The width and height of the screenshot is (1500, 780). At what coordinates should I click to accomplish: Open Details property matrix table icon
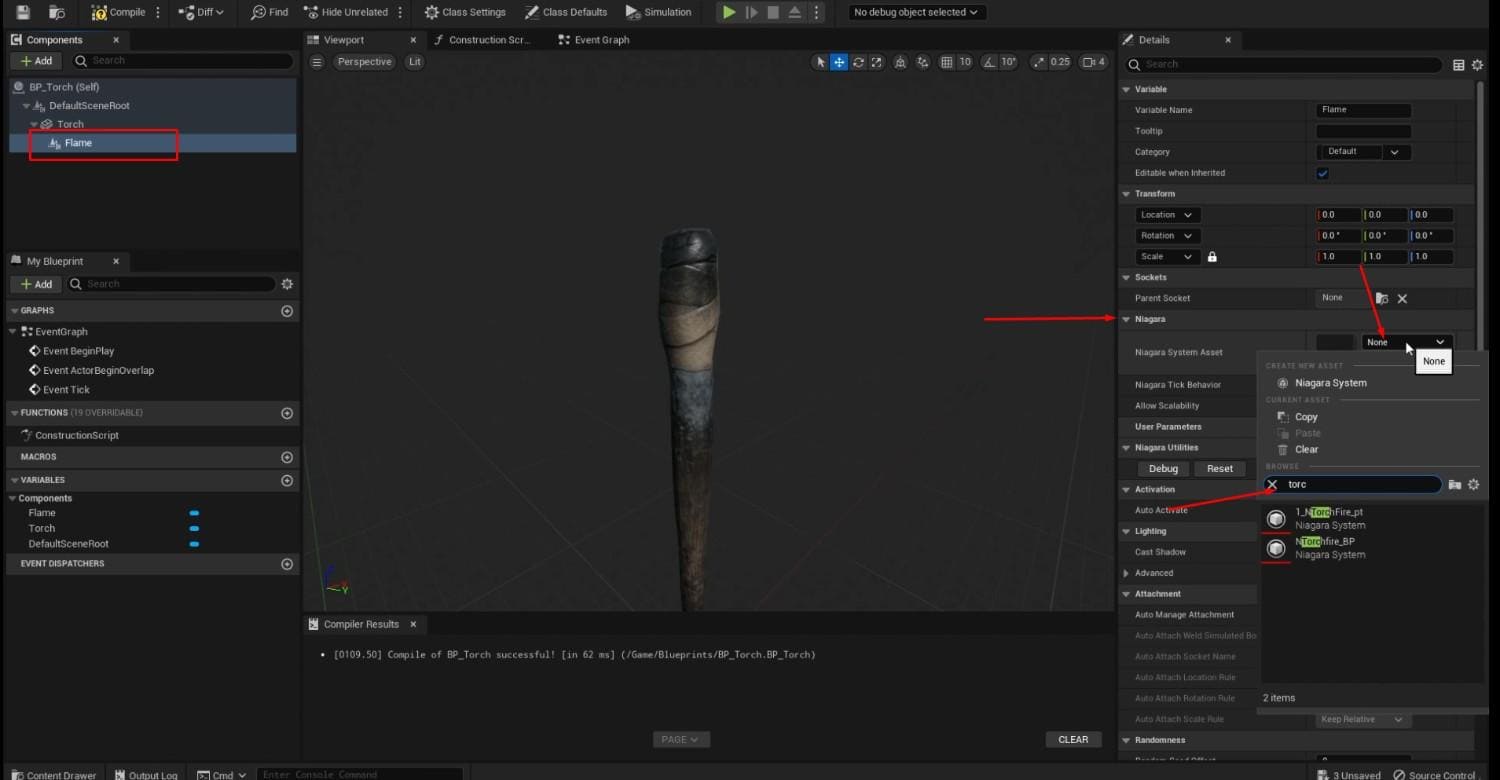[x=1459, y=64]
